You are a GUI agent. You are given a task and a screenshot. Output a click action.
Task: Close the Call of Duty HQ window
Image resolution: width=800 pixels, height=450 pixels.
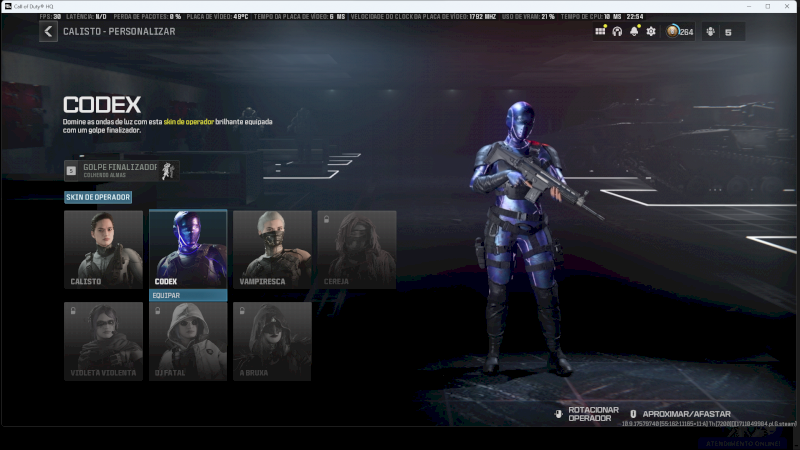pos(787,6)
